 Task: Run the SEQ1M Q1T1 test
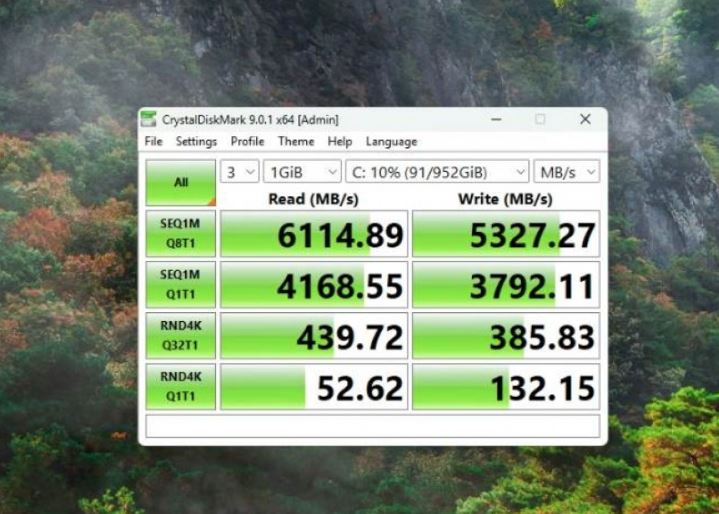coord(180,284)
